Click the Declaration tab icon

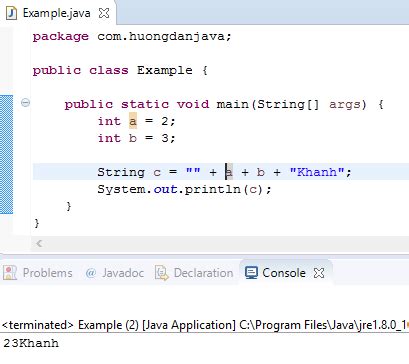click(x=162, y=273)
